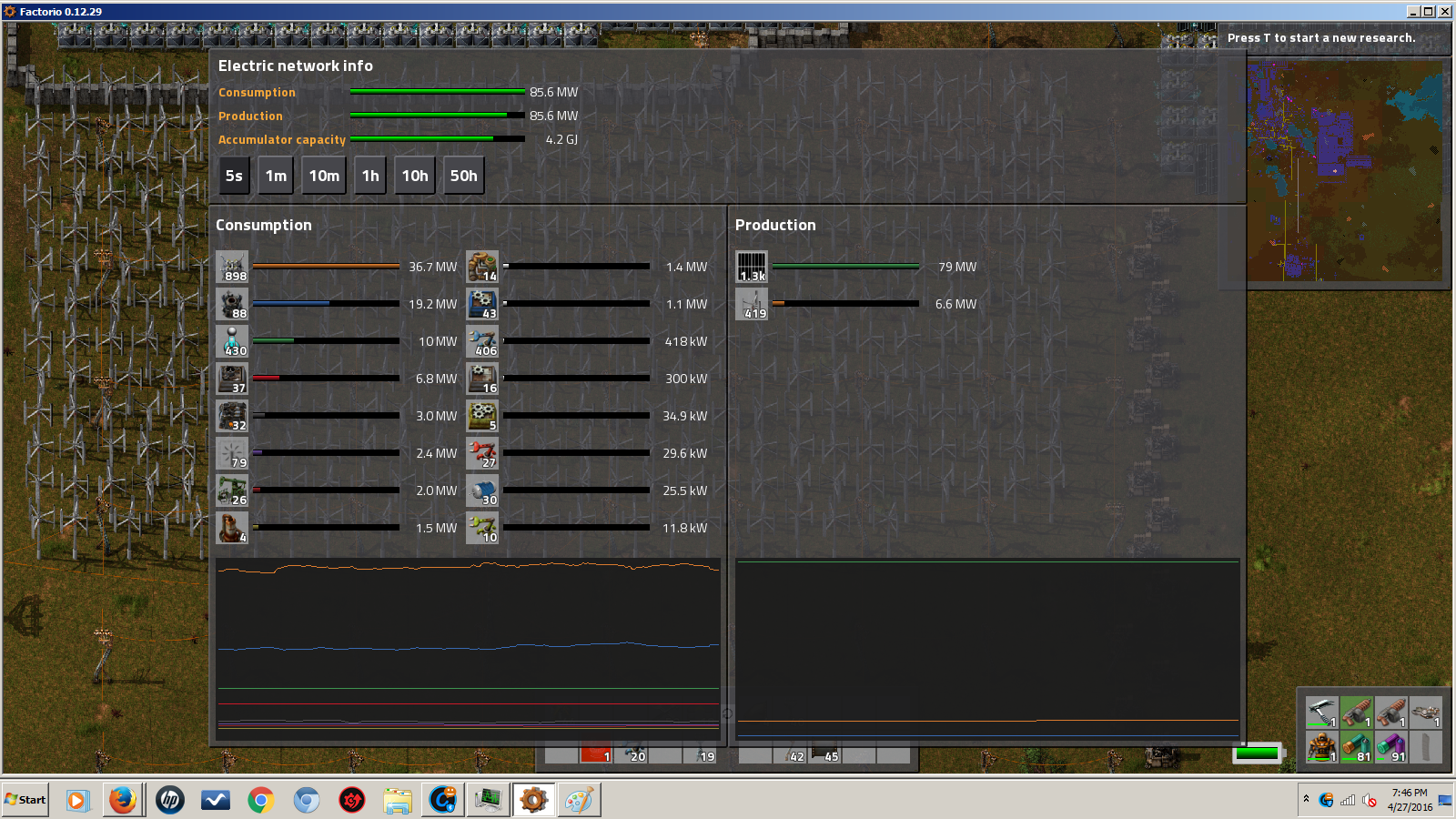Screen dimensions: 1456x819
Task: Click the 'Press T to start a new research' notice
Action: click(x=1321, y=38)
